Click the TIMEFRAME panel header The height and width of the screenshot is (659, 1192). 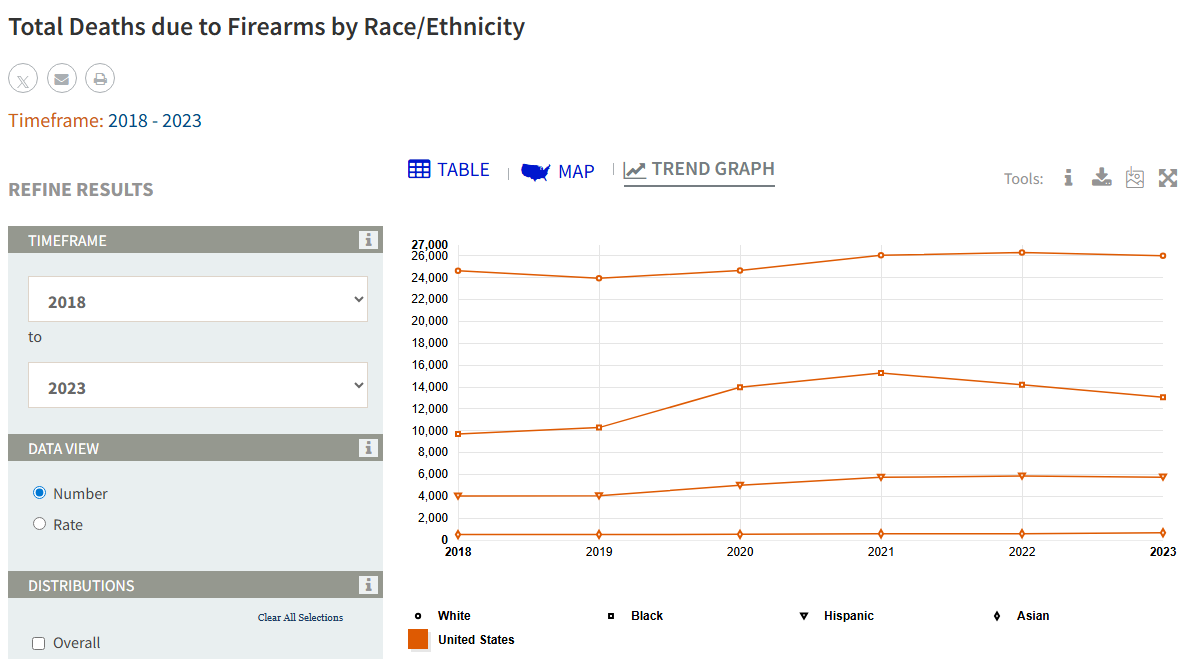tap(195, 239)
